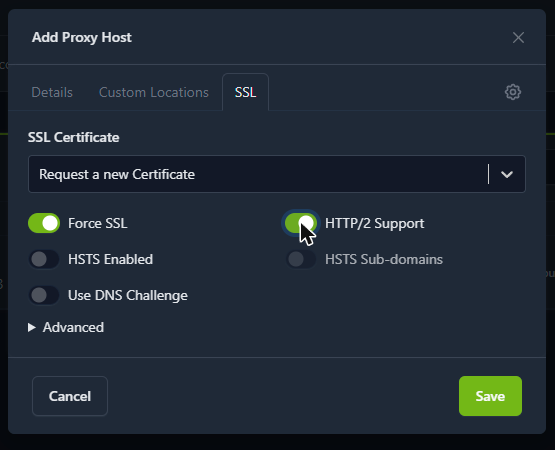555x450 pixels.
Task: Switch to the Details tab
Action: click(x=52, y=92)
